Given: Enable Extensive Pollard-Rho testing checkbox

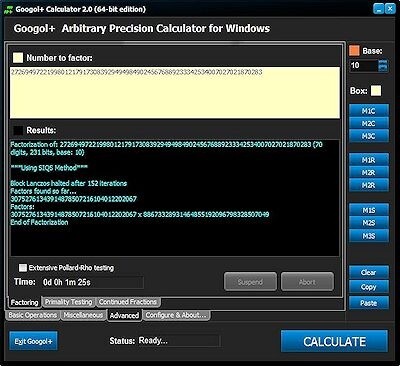Looking at the screenshot, I should [23, 268].
